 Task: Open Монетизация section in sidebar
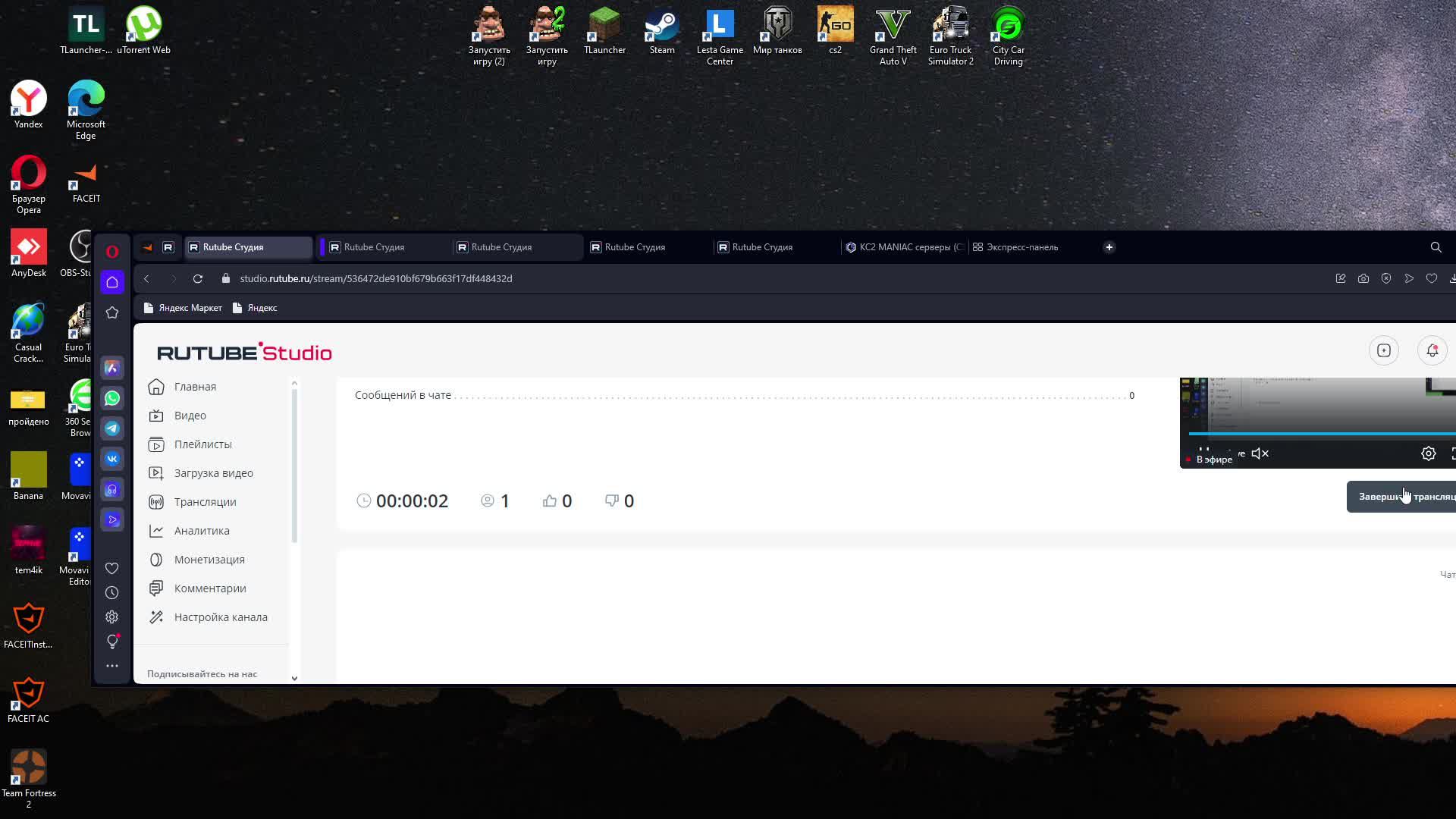(x=209, y=560)
